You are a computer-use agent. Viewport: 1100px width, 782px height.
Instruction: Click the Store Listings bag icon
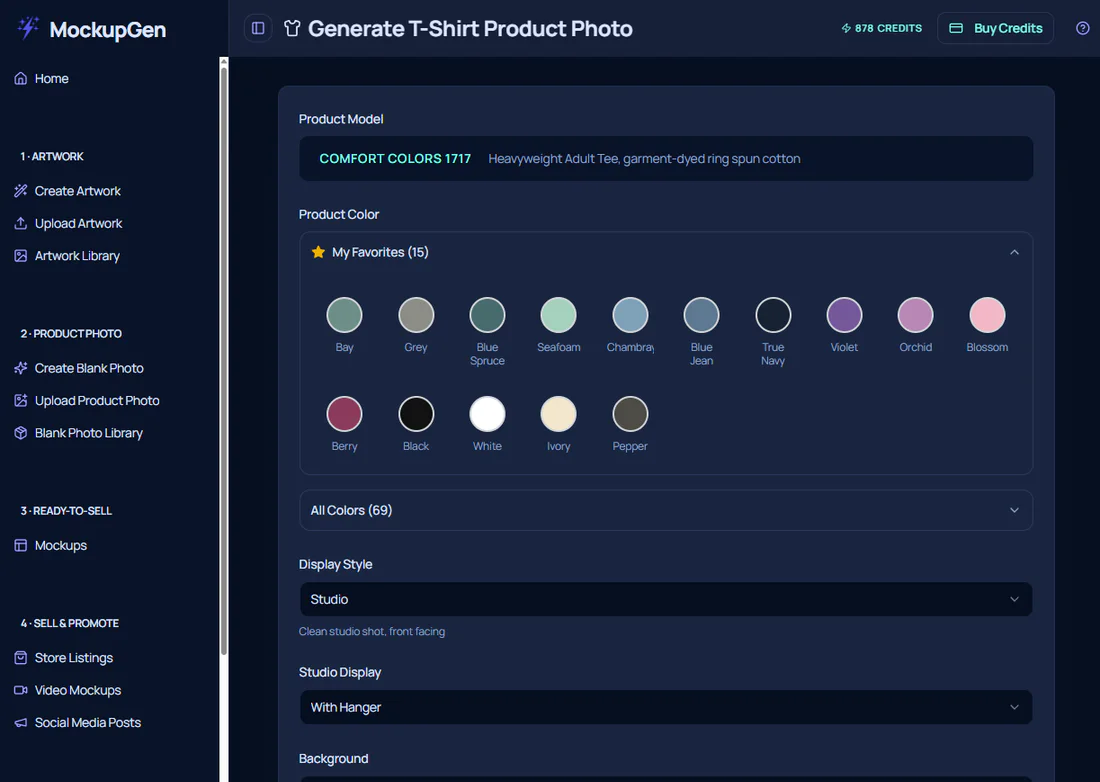[x=21, y=658]
